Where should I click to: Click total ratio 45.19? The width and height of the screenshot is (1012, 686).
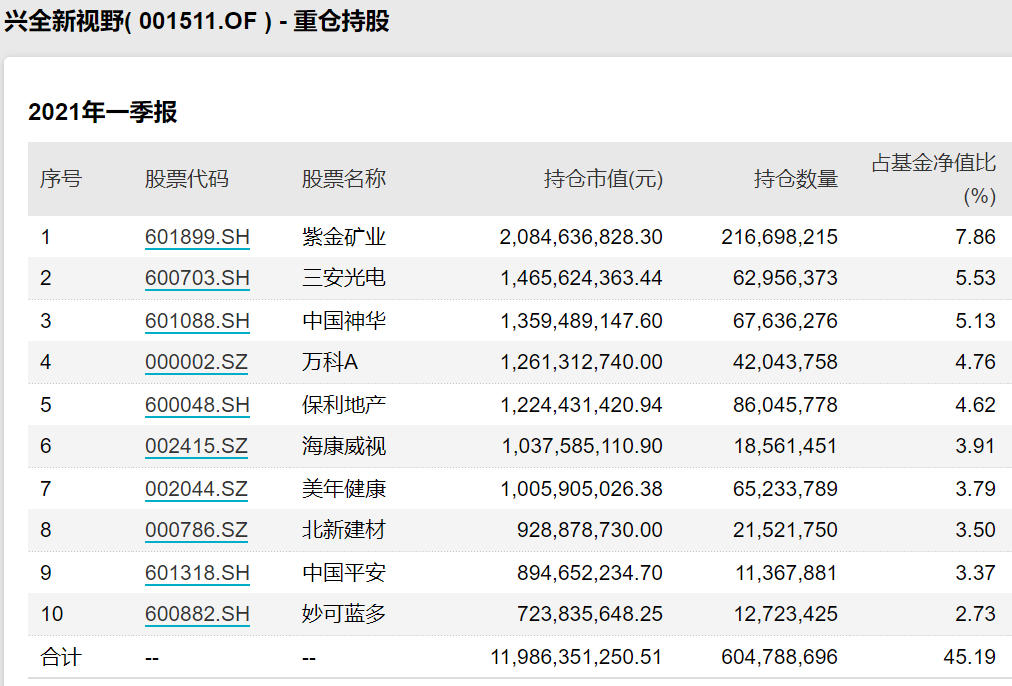[x=969, y=657]
